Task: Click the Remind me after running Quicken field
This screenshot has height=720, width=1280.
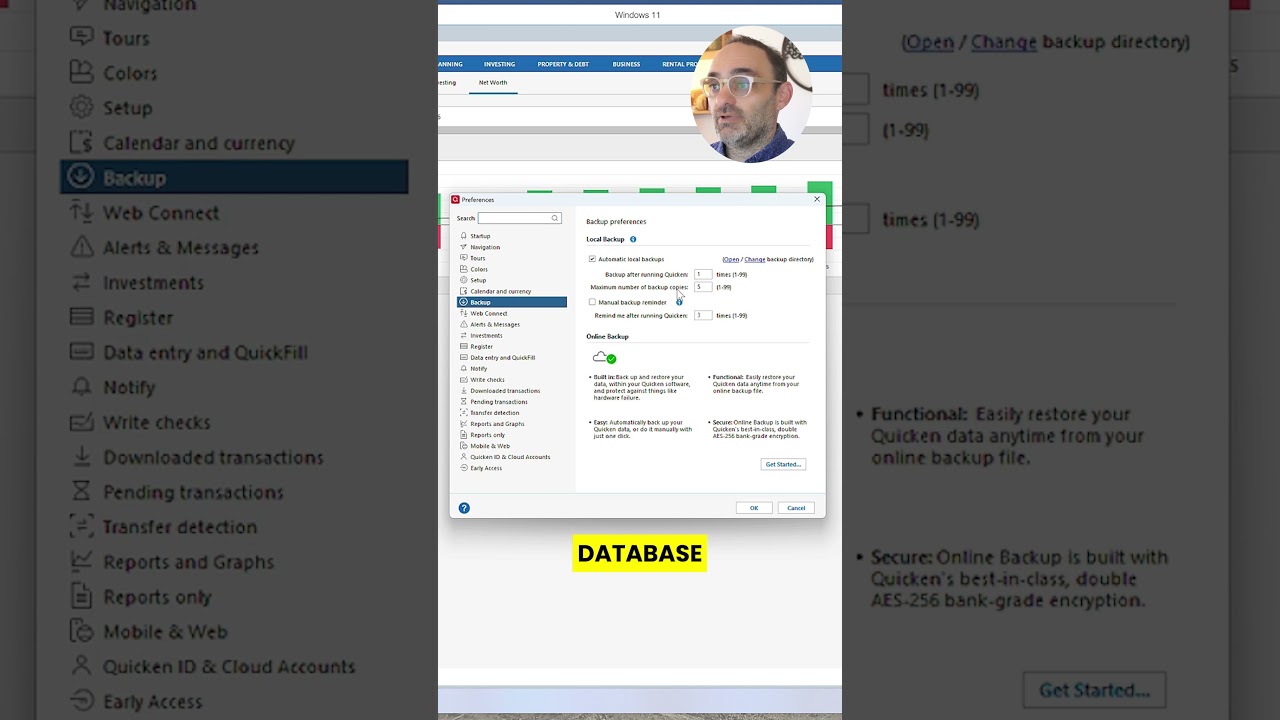Action: pos(703,315)
